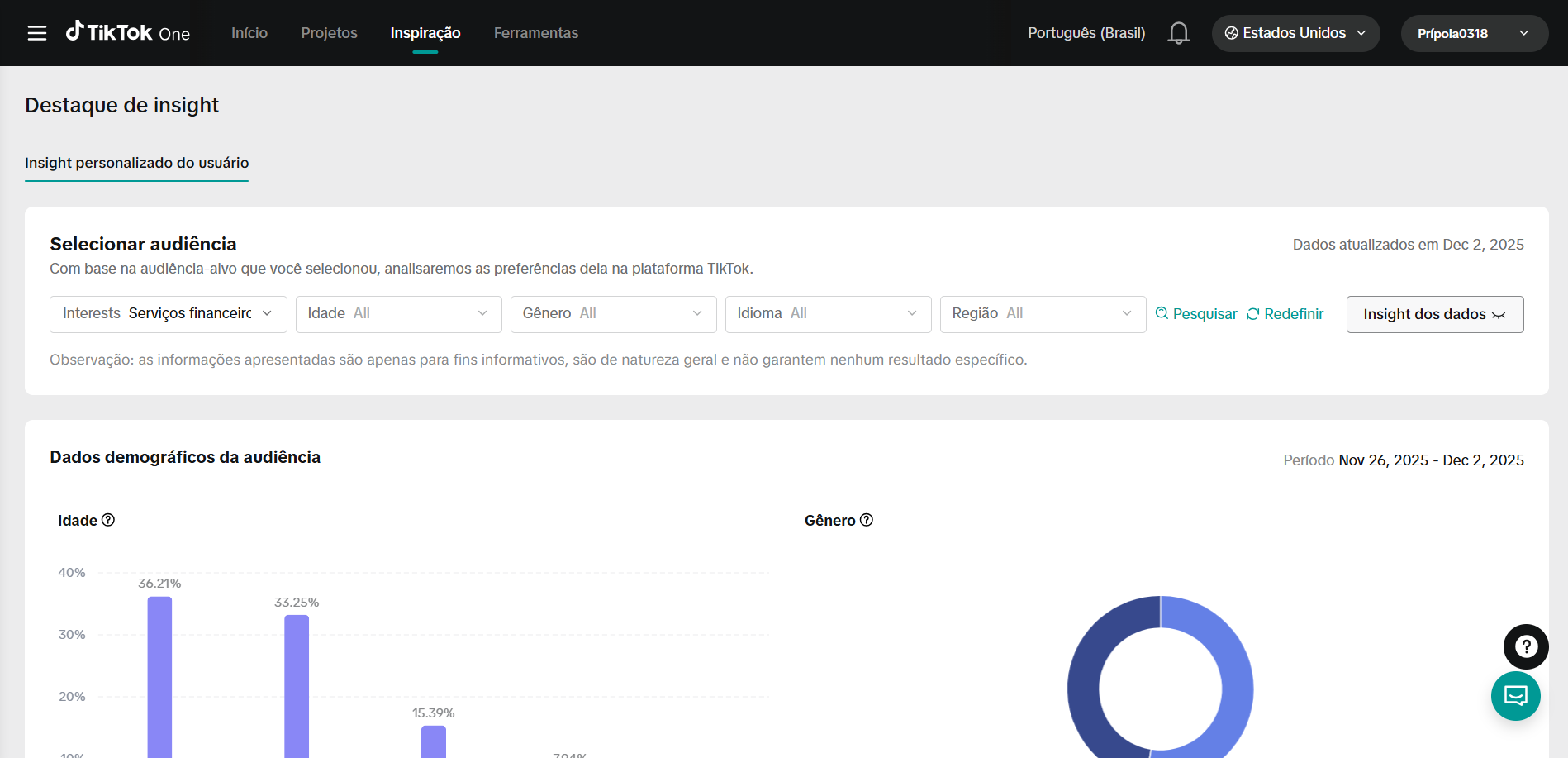Click the Gênero info tooltip icon
Image resolution: width=1568 pixels, height=758 pixels.
click(866, 520)
